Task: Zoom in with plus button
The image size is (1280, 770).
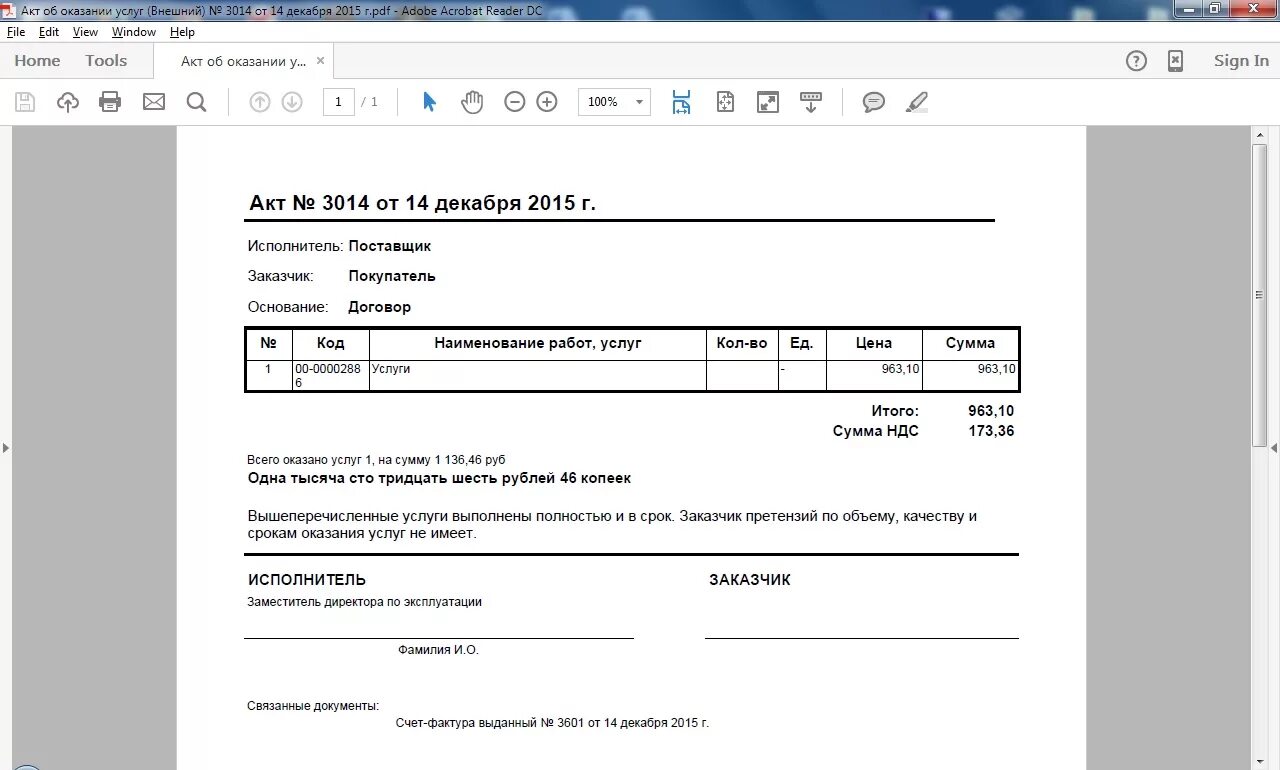Action: 547,101
